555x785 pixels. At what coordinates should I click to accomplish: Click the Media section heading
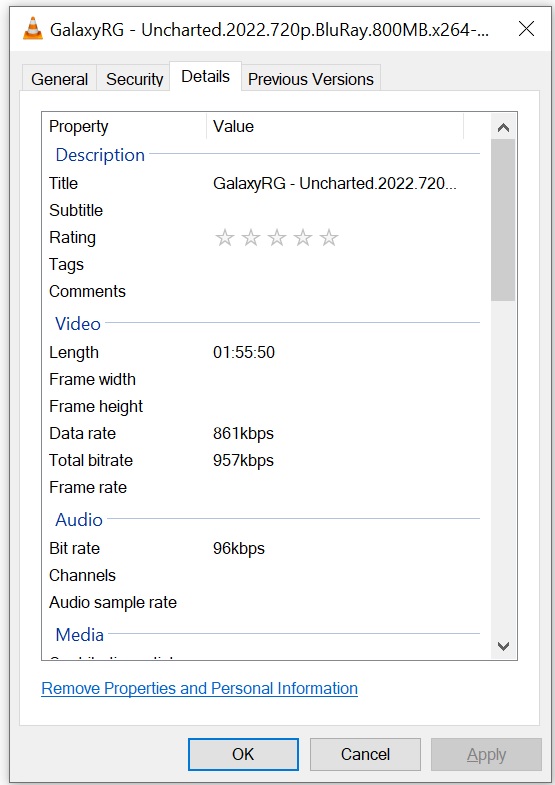(x=80, y=635)
